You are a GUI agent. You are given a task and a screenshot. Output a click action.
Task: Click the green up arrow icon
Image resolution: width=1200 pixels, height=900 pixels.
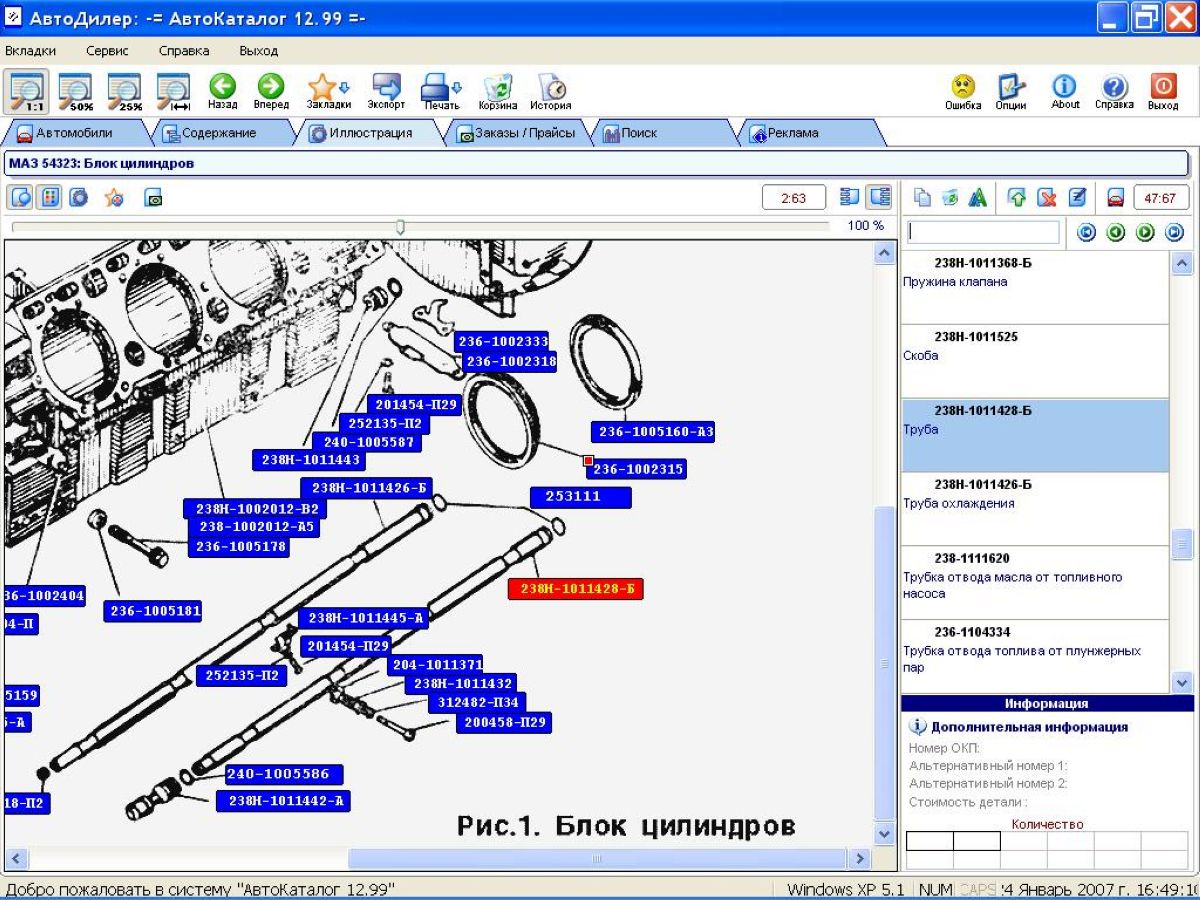click(x=1017, y=198)
